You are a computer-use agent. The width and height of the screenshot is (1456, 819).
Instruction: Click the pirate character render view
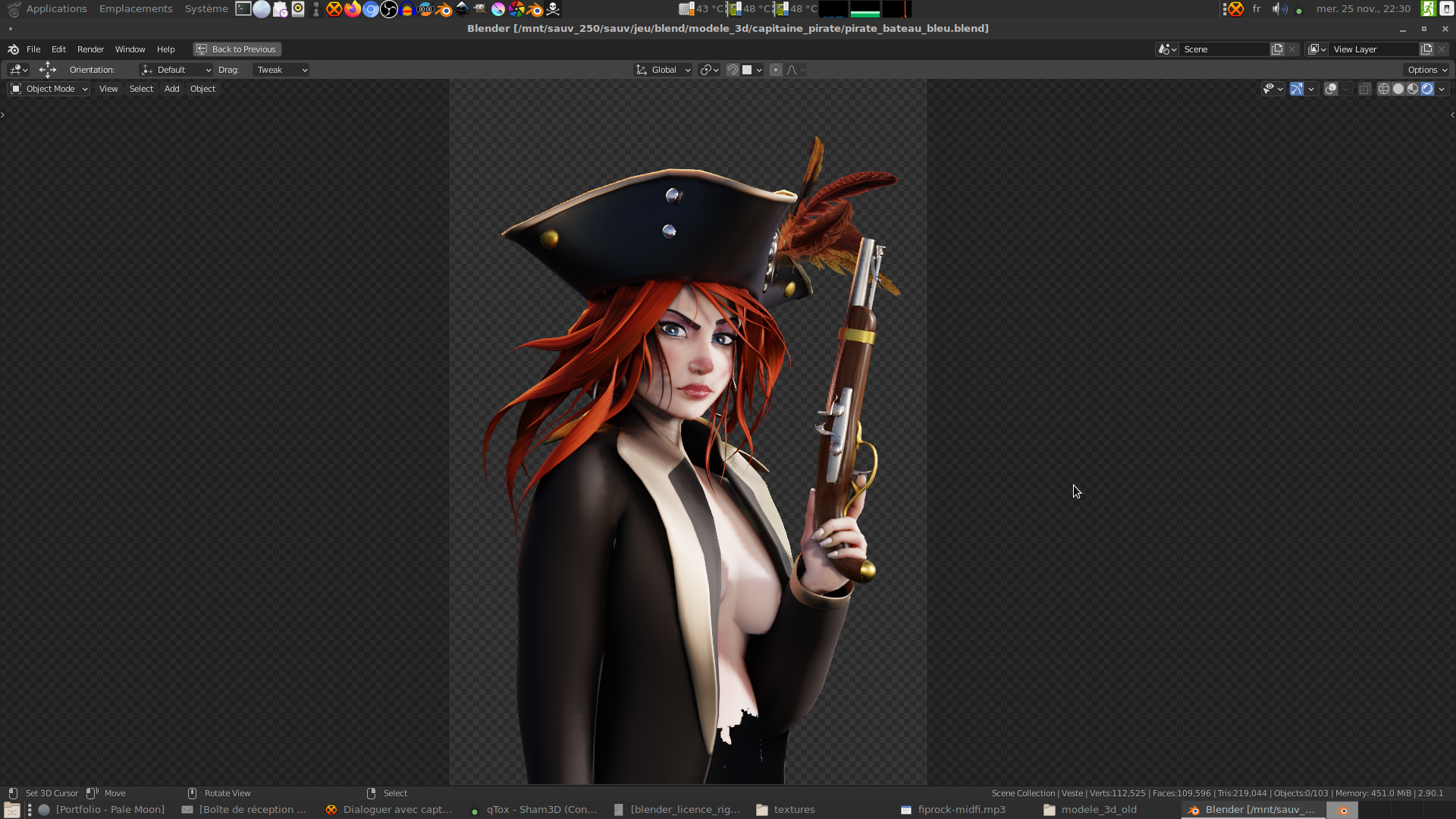688,432
